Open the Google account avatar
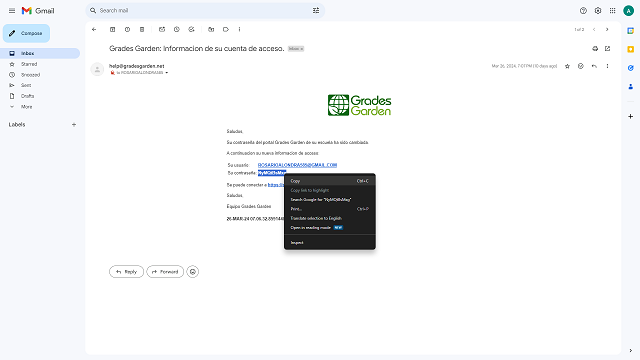The width and height of the screenshot is (640, 360). (x=629, y=11)
